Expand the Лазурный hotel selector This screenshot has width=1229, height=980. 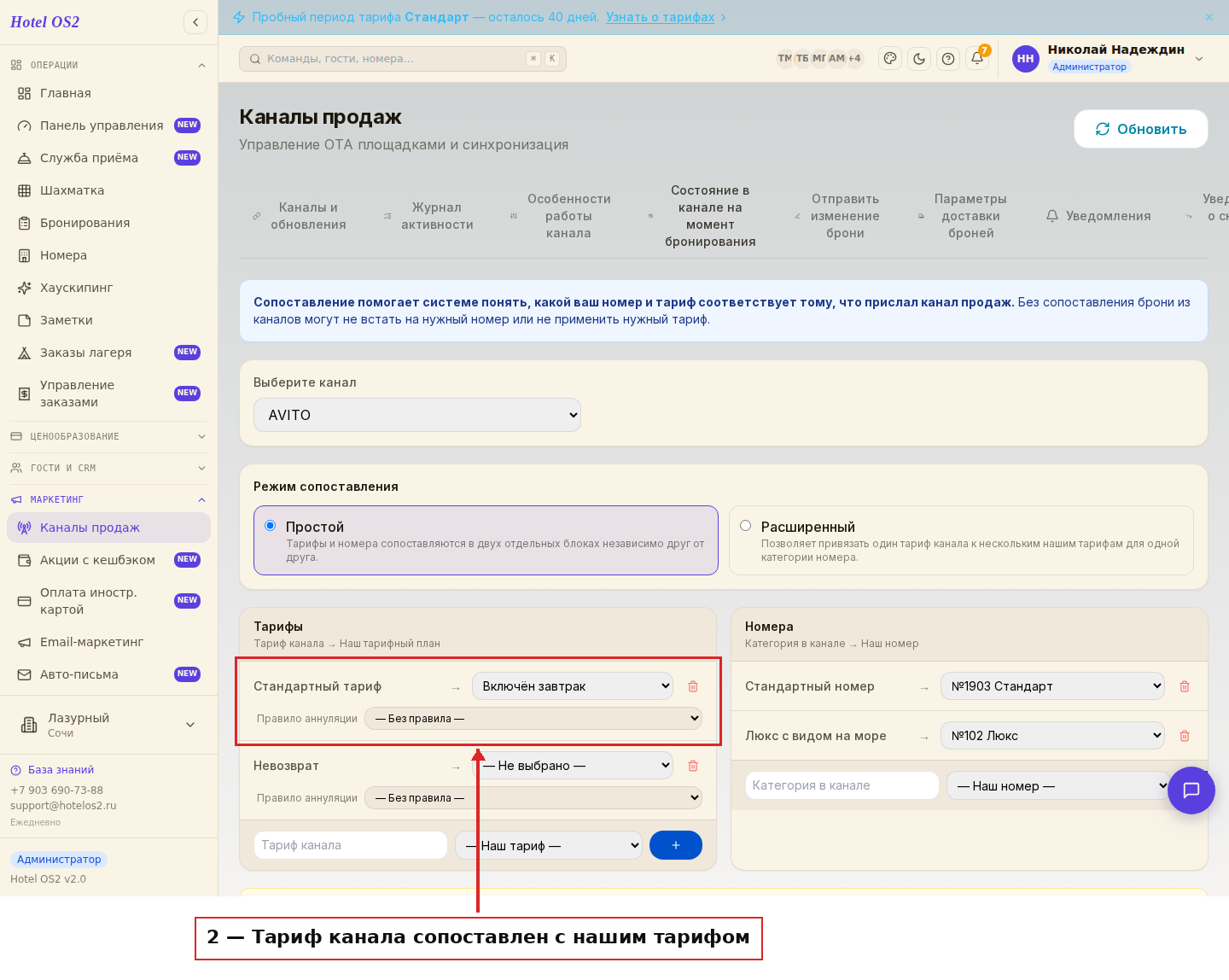pos(108,725)
